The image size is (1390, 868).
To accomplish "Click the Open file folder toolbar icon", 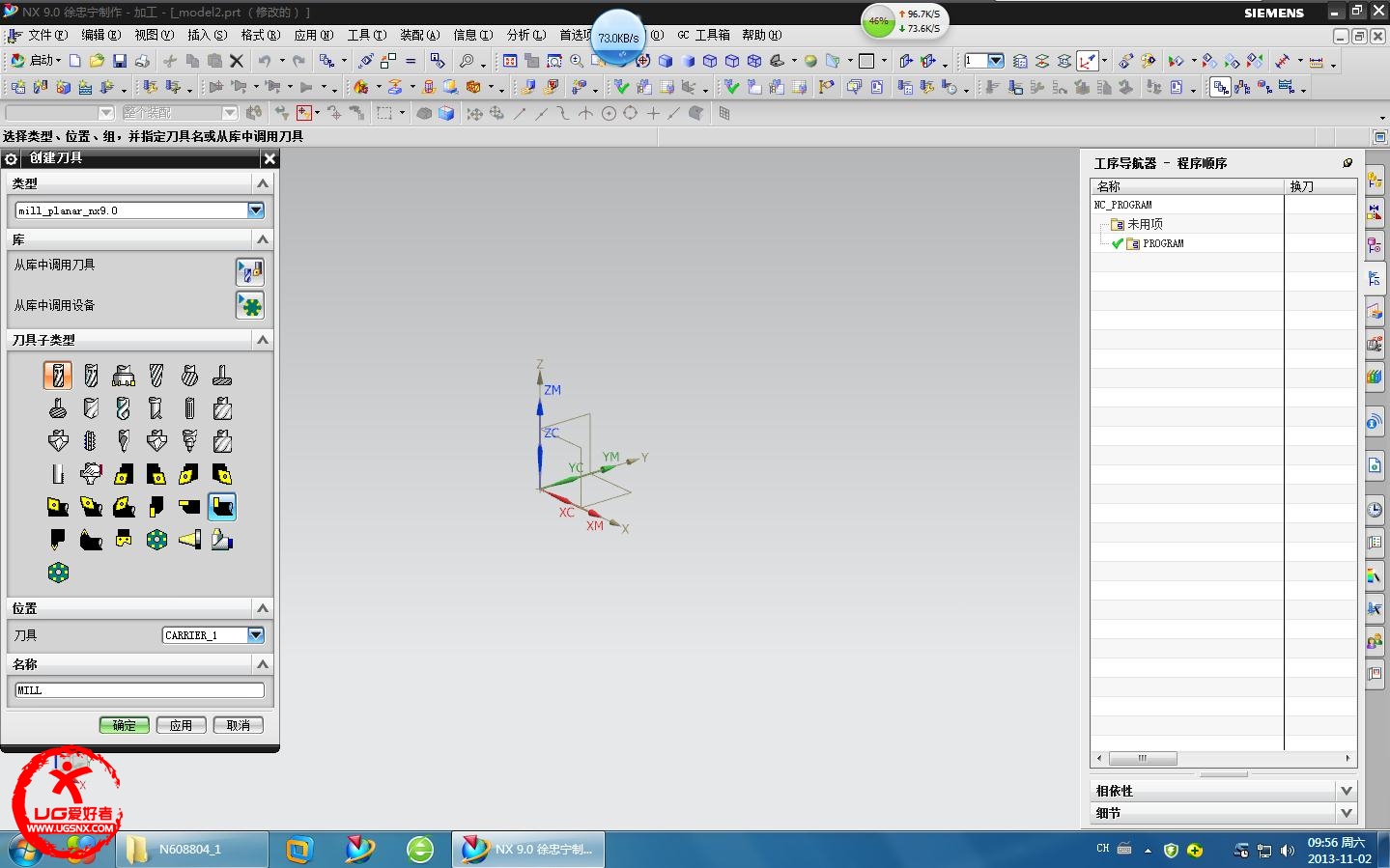I will [x=97, y=61].
